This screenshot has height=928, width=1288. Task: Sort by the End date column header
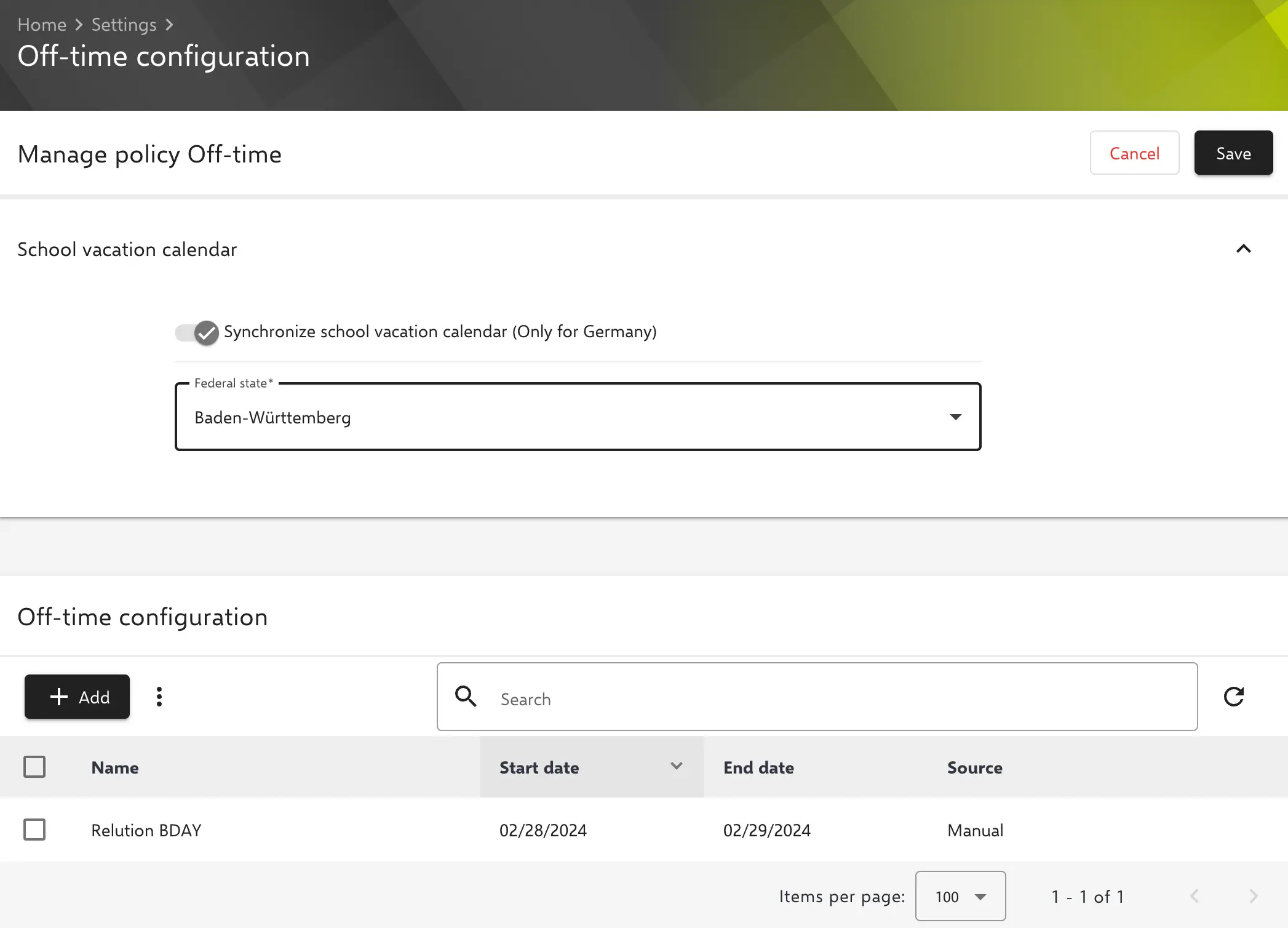tap(758, 767)
